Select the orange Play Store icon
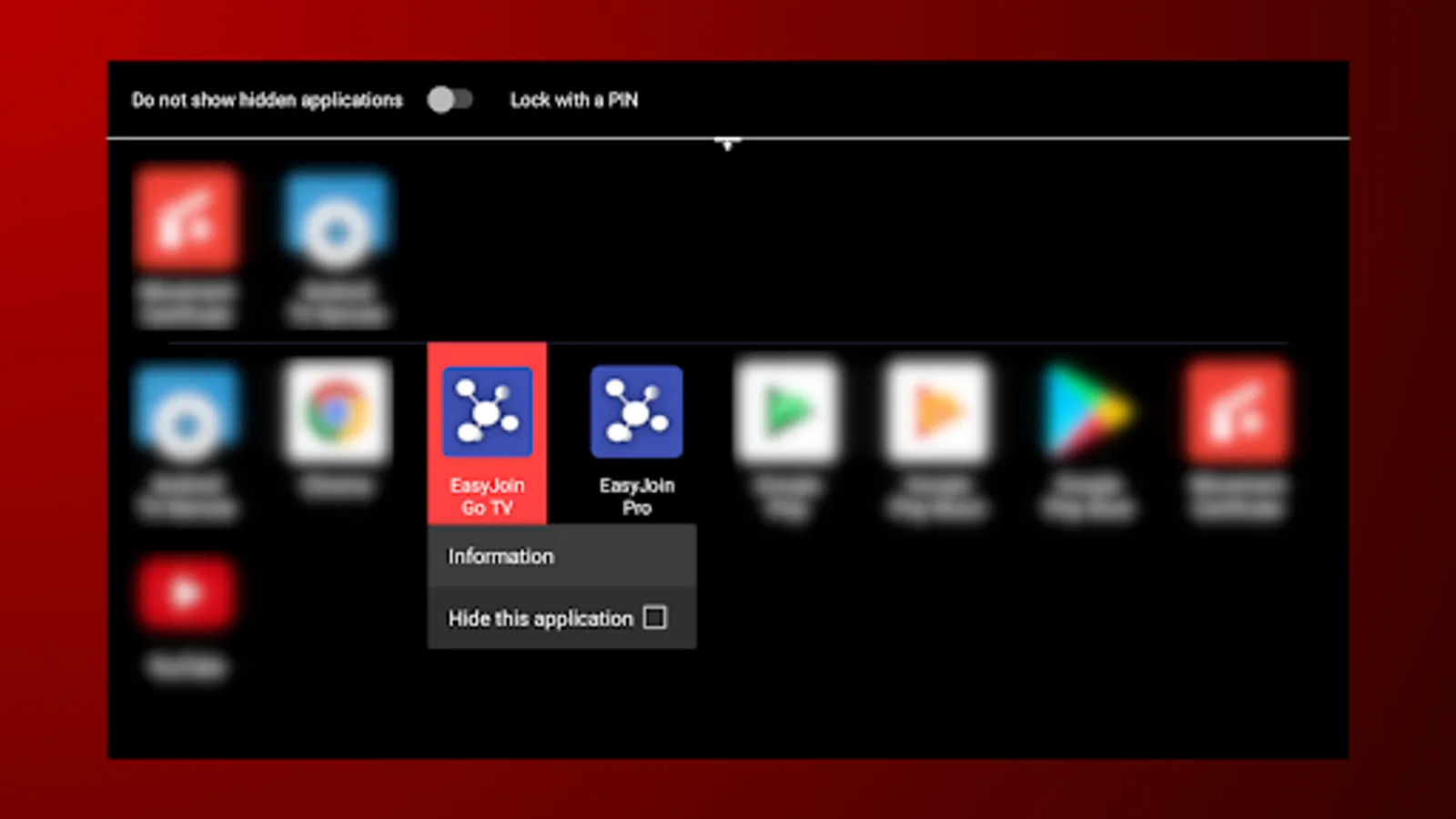The height and width of the screenshot is (819, 1456). point(938,411)
